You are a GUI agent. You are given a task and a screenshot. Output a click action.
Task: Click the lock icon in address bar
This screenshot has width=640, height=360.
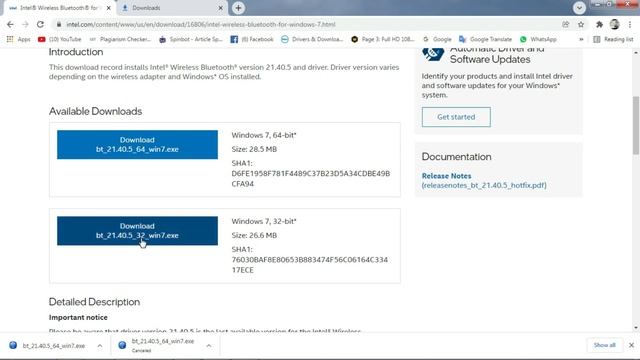[59, 24]
